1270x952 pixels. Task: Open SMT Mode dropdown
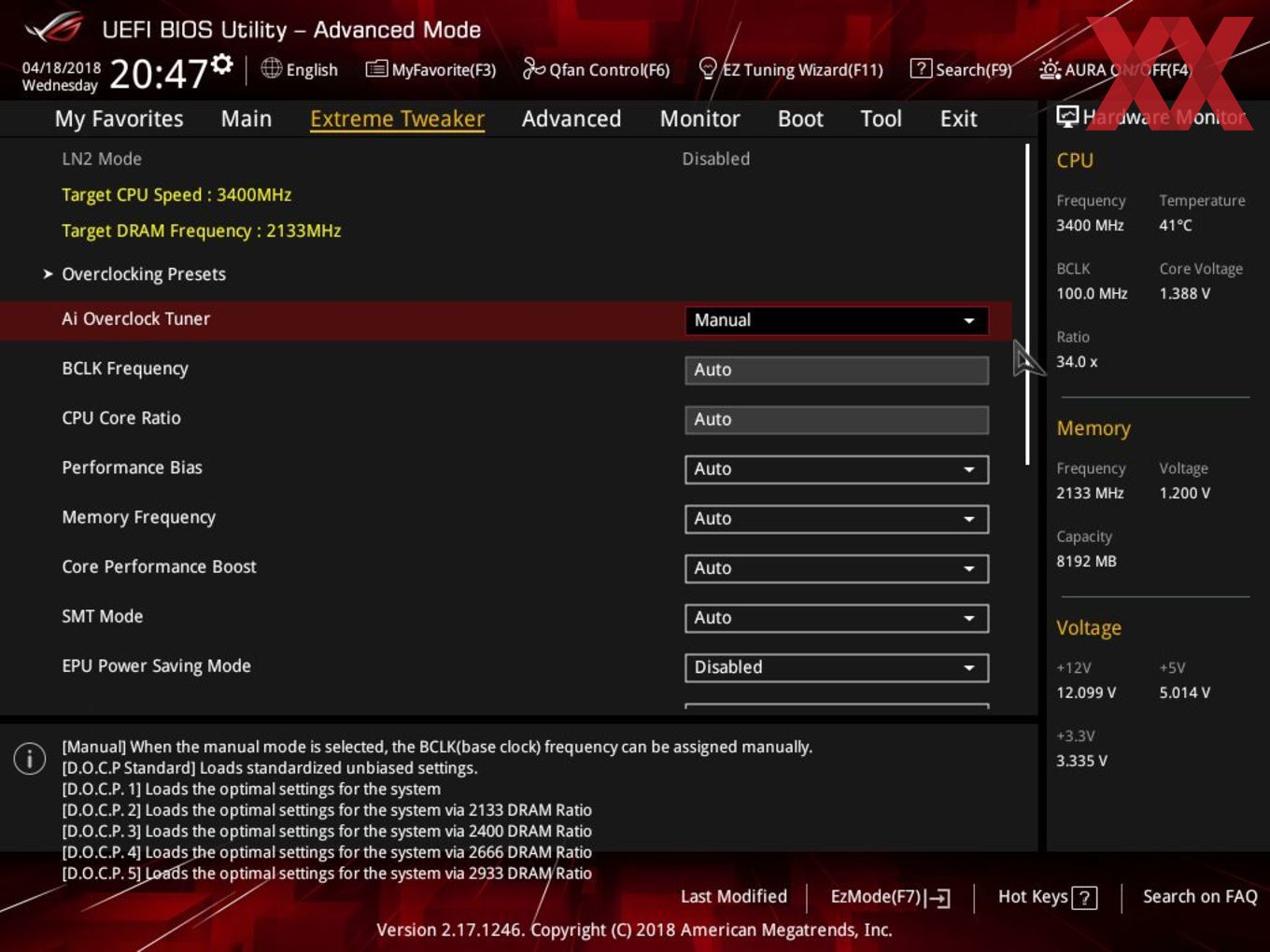pos(837,618)
